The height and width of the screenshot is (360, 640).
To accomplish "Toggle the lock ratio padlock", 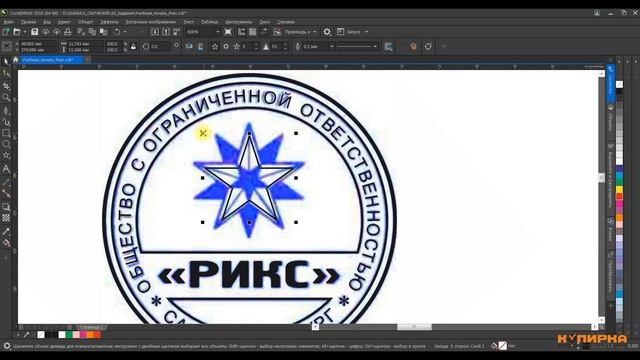I will pos(133,47).
